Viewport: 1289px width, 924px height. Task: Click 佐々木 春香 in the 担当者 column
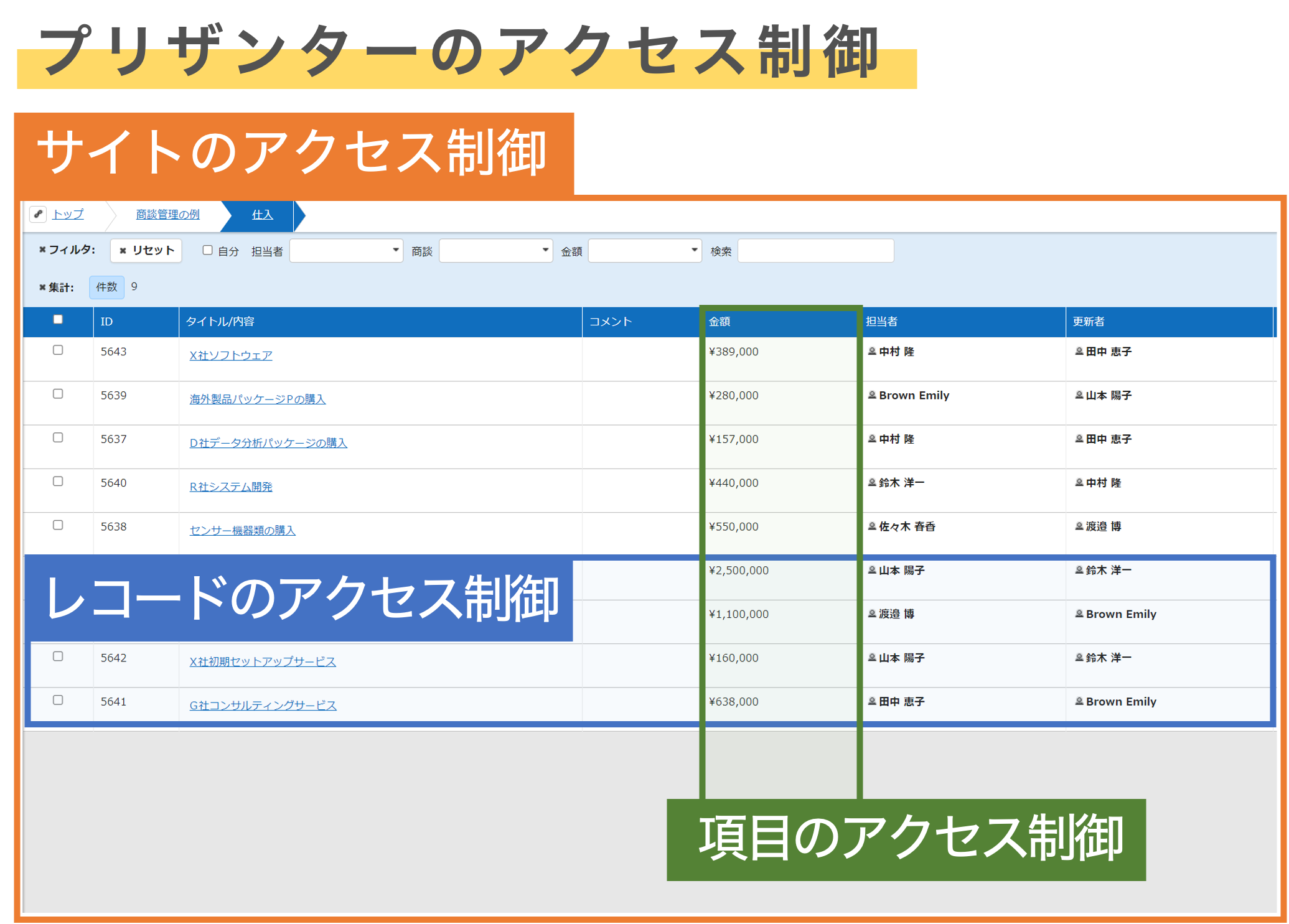(x=907, y=526)
